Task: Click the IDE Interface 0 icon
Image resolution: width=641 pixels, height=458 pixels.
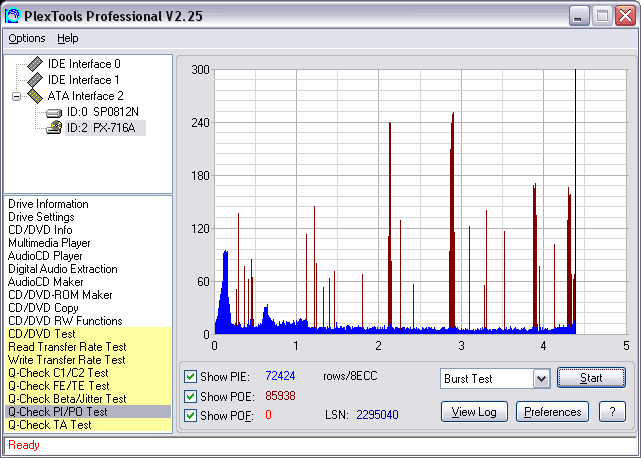Action: click(x=35, y=64)
